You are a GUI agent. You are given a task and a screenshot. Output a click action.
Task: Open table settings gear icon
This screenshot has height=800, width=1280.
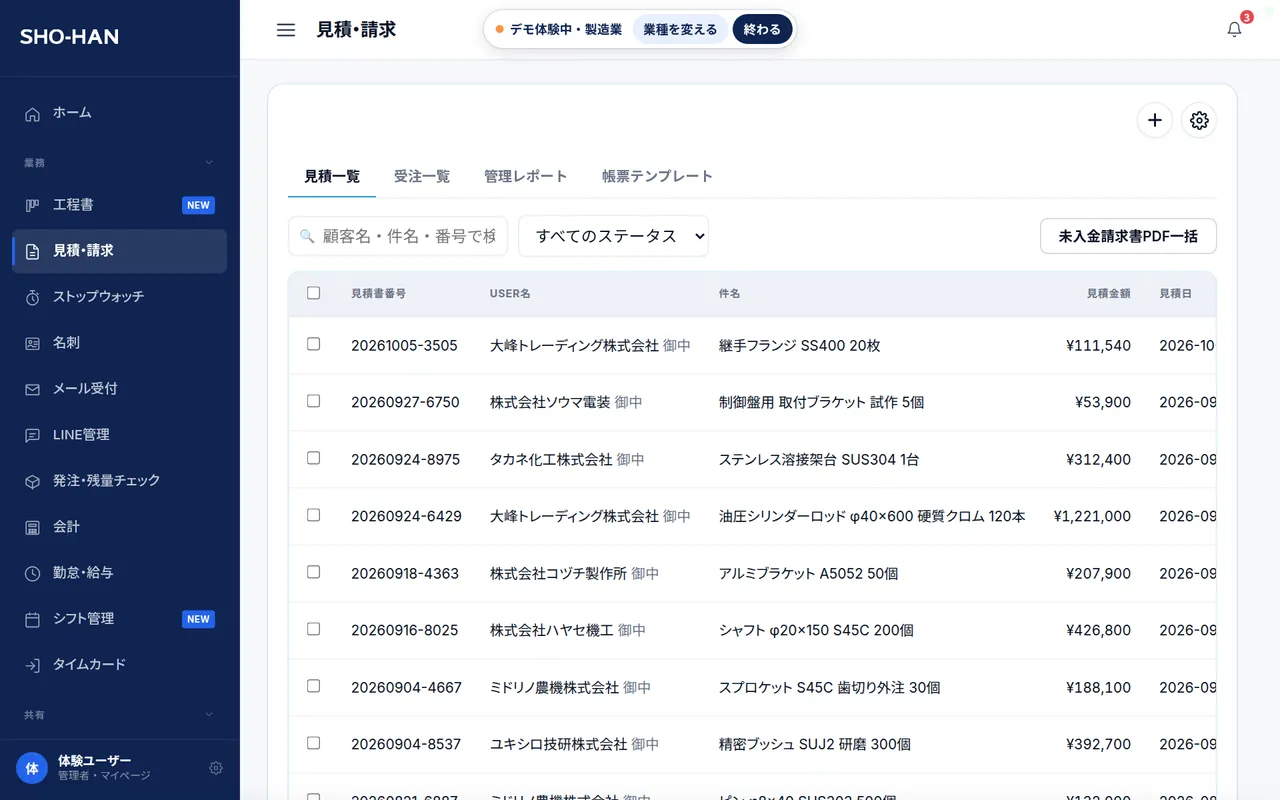1199,120
